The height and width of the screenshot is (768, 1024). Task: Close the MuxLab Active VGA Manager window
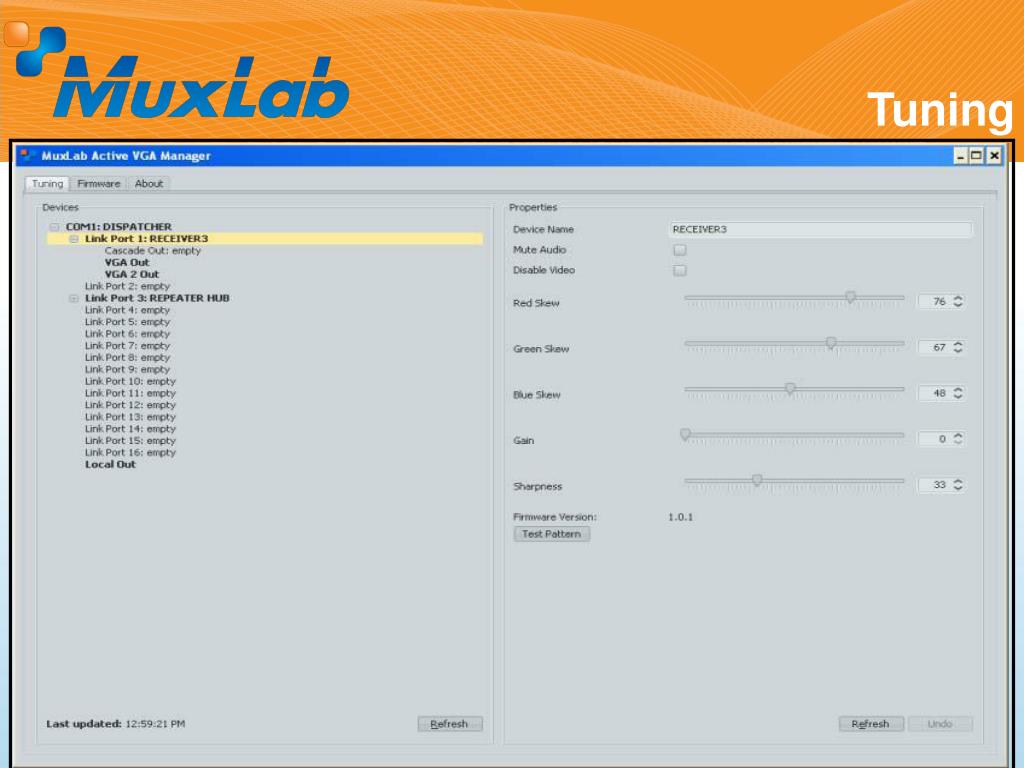point(994,156)
